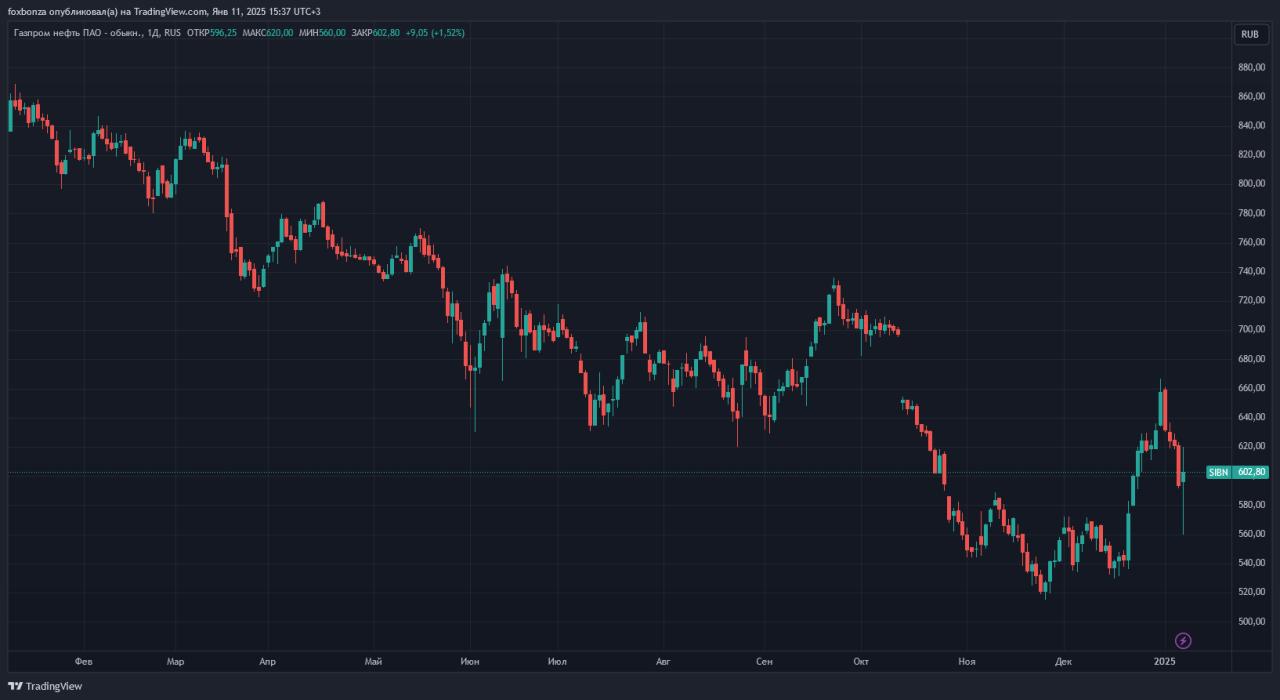
Task: Click the purple lightning bolt icon
Action: pos(1183,640)
